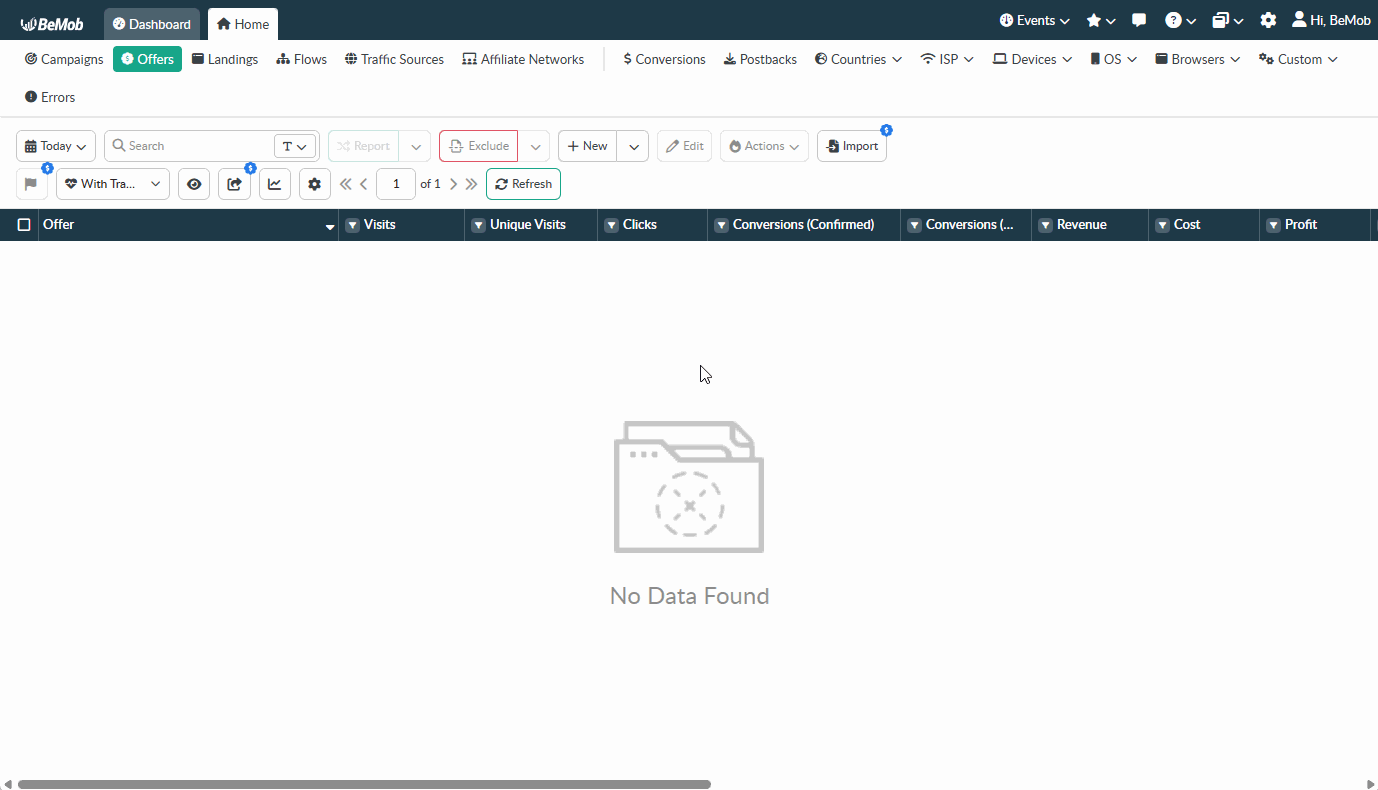Open the settings gear in top bar
The image size is (1378, 790).
pos(1268,21)
